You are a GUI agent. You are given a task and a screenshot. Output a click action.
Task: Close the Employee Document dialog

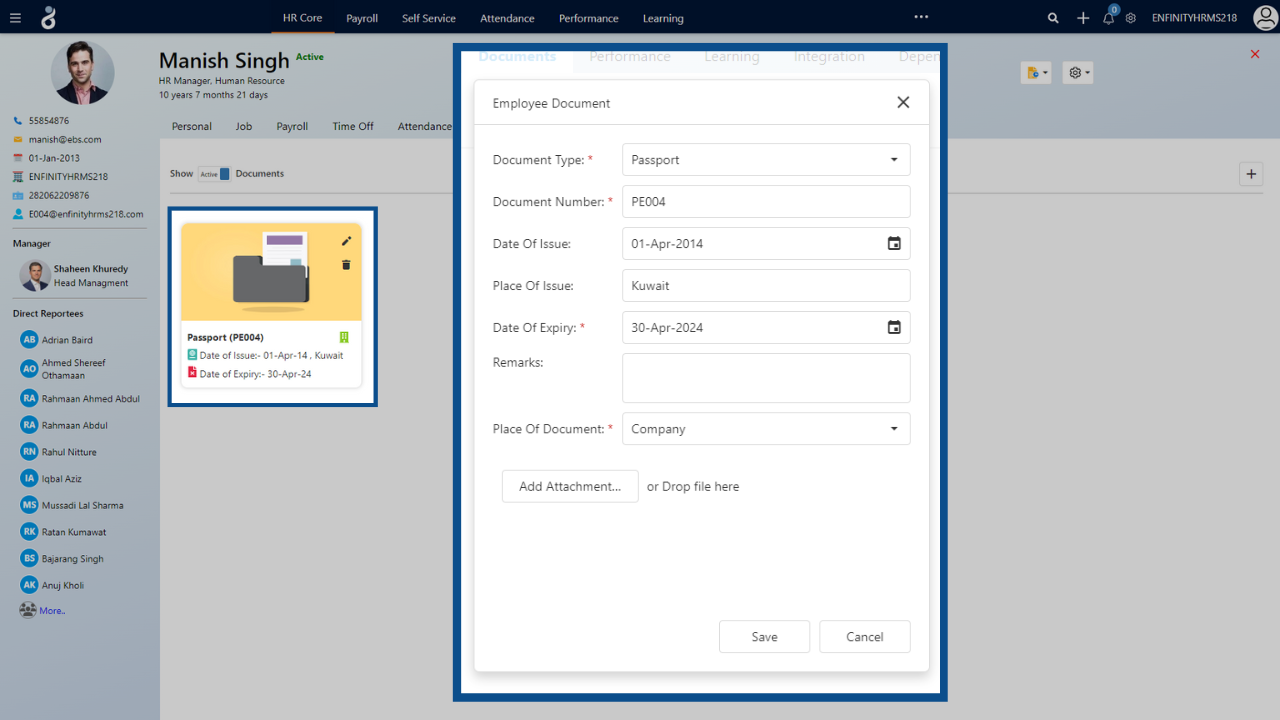point(903,103)
